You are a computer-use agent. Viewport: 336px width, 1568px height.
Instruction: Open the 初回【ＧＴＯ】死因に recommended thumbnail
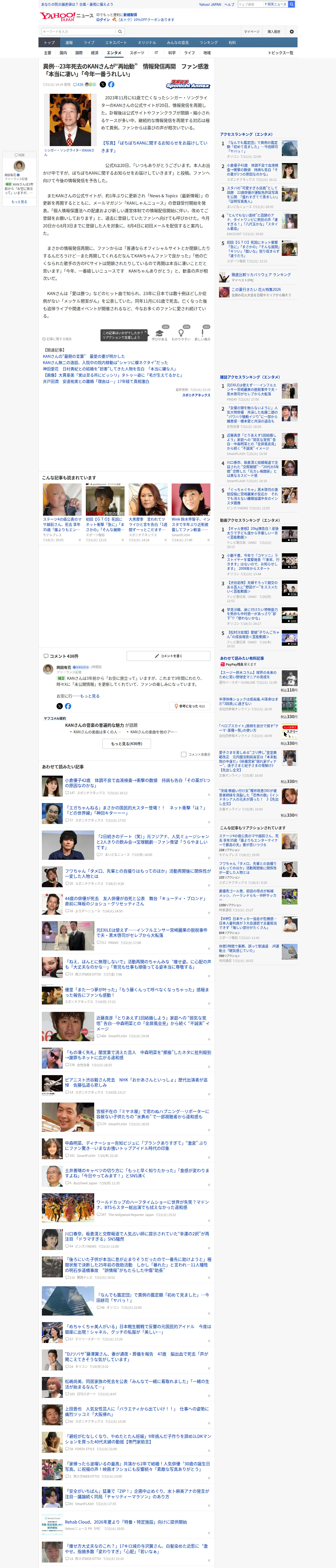[105, 500]
